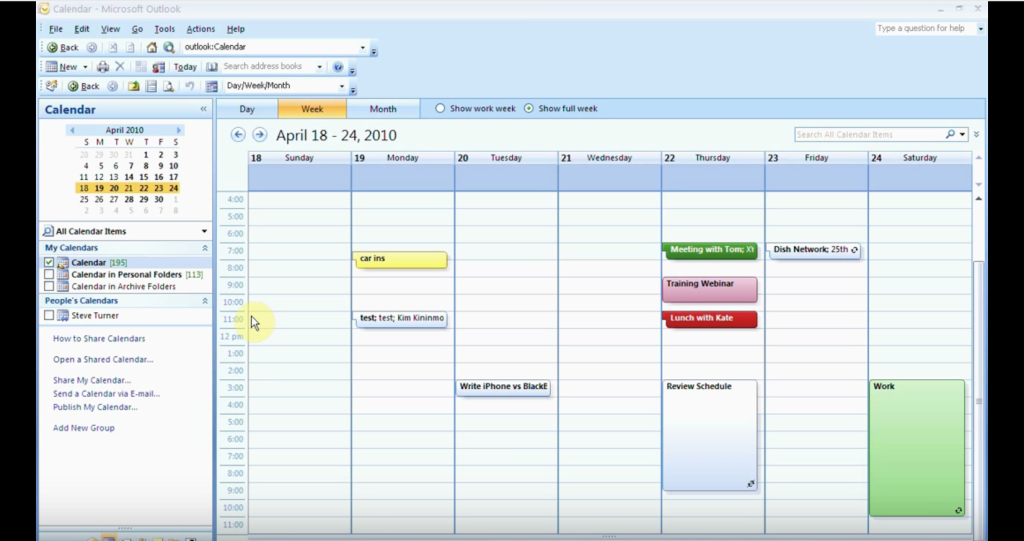The image size is (1024, 541).
Task: Open the Edit menu
Action: pyautogui.click(x=82, y=29)
